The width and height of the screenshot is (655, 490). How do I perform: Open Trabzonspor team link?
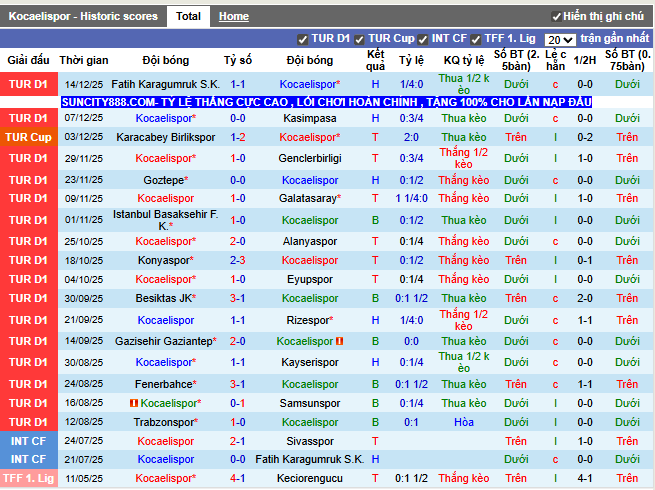(x=164, y=422)
